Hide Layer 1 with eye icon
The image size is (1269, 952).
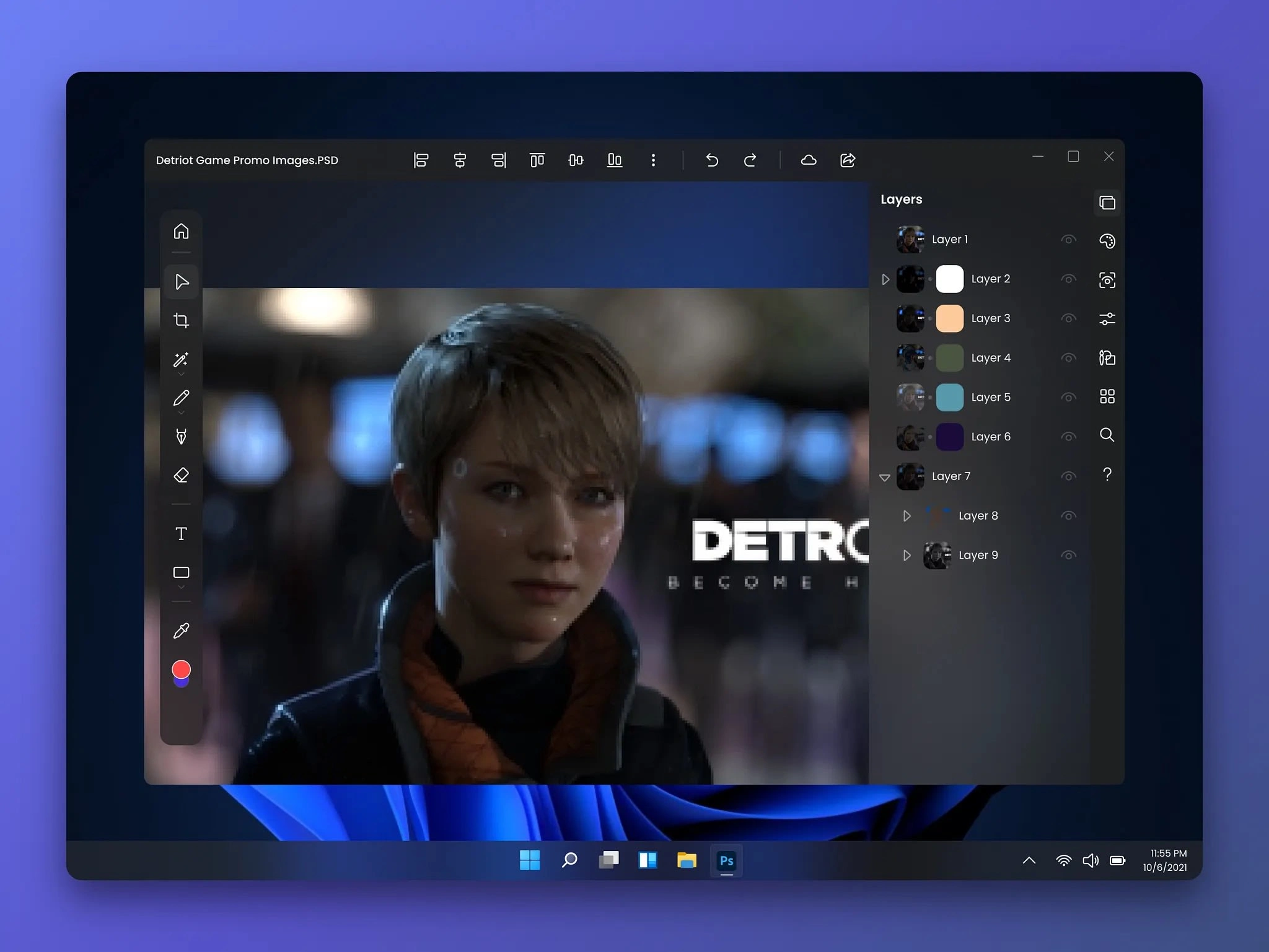[x=1068, y=239]
